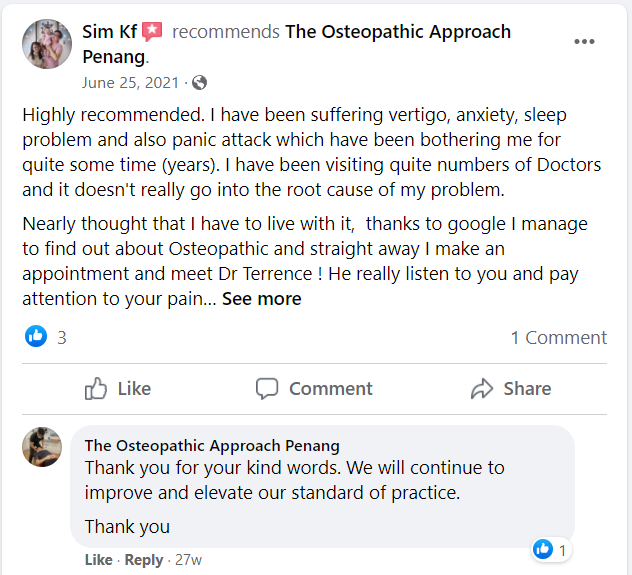View the 3 reactions count
This screenshot has height=575, width=632.
pyautogui.click(x=62, y=337)
